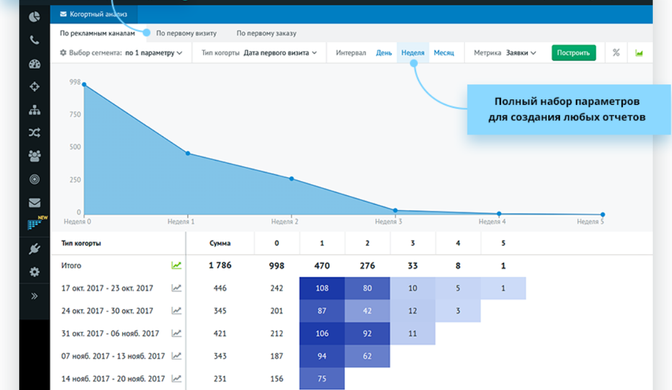Click the cell with value 92
This screenshot has width=672, height=390.
[367, 333]
